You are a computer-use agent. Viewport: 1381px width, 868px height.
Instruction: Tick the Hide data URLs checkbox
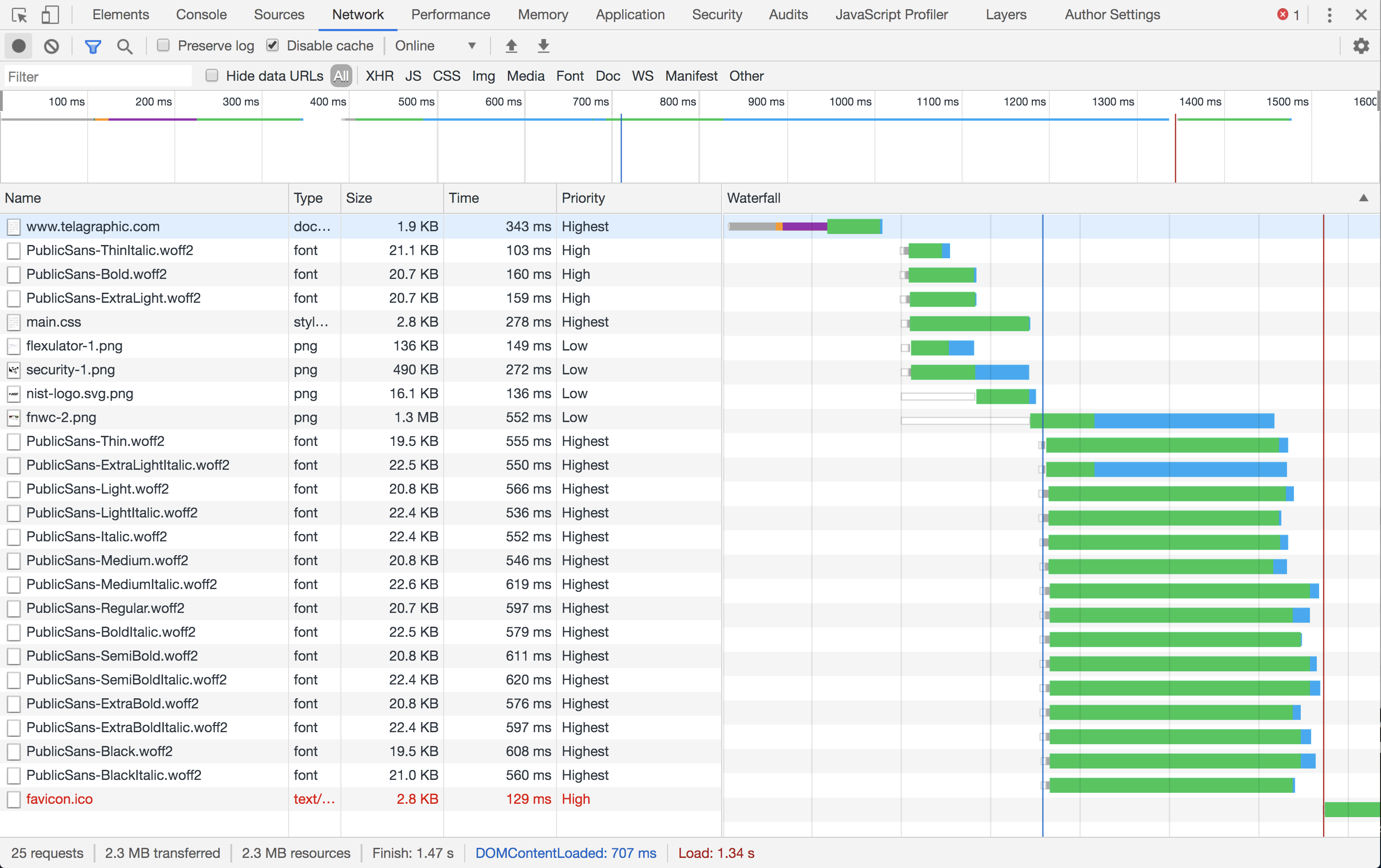click(212, 75)
